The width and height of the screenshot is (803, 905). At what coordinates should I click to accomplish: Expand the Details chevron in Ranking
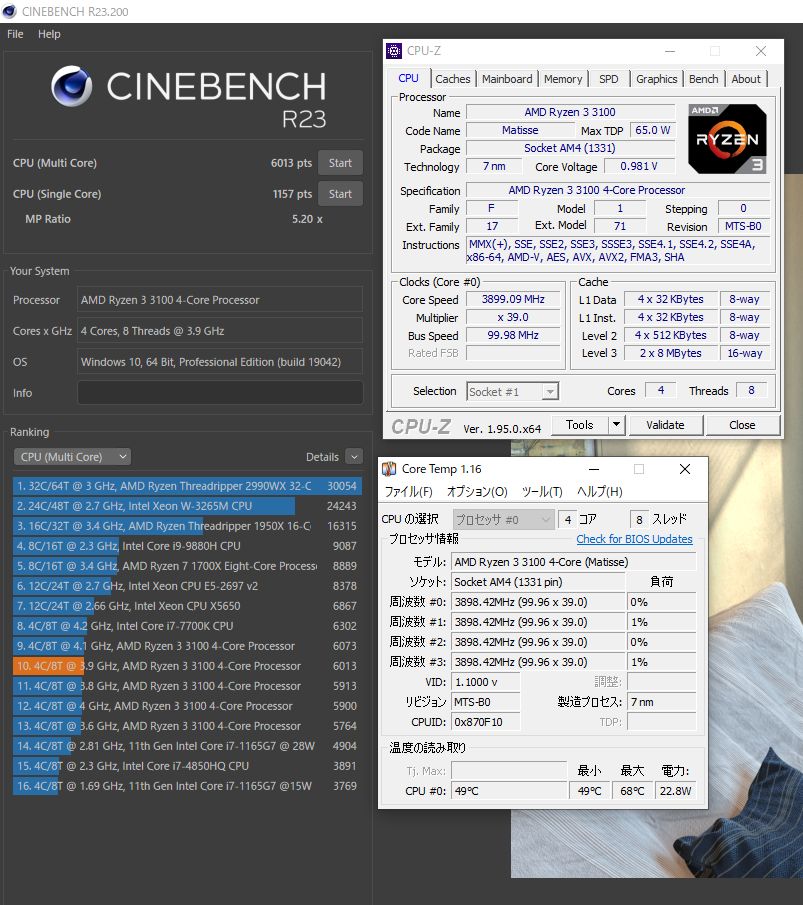tap(354, 457)
